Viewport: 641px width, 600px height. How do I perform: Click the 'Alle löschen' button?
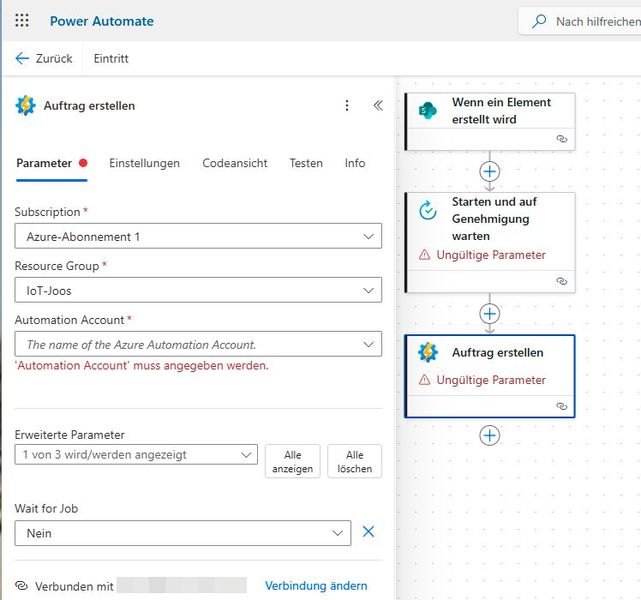coord(354,461)
